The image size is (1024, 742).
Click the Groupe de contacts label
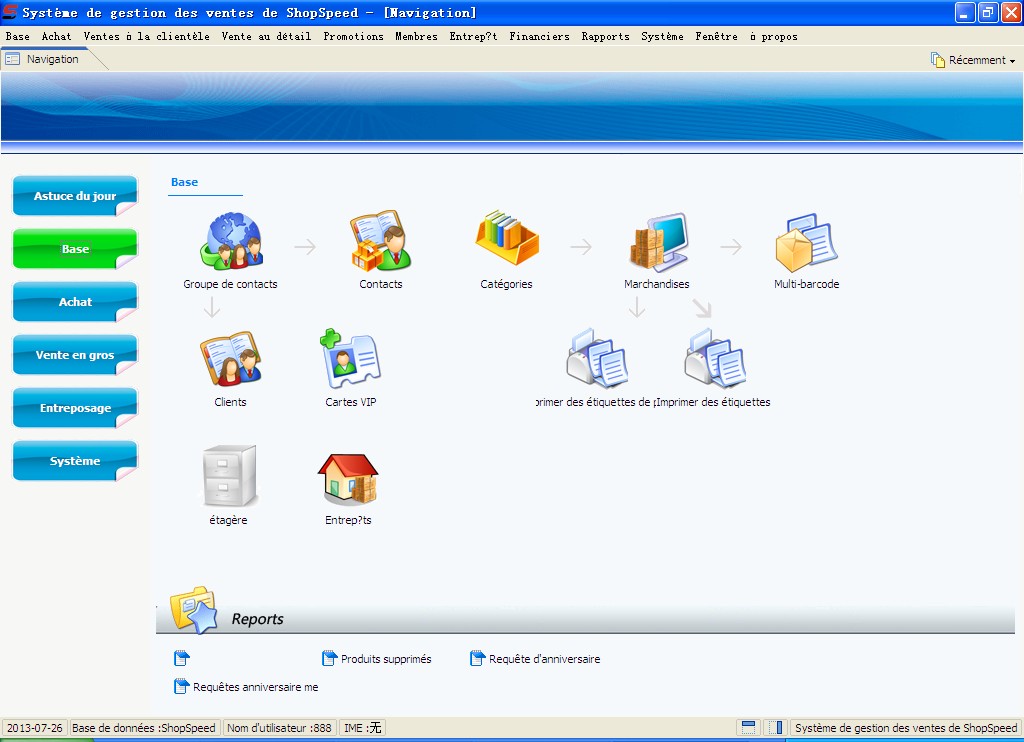pyautogui.click(x=230, y=284)
